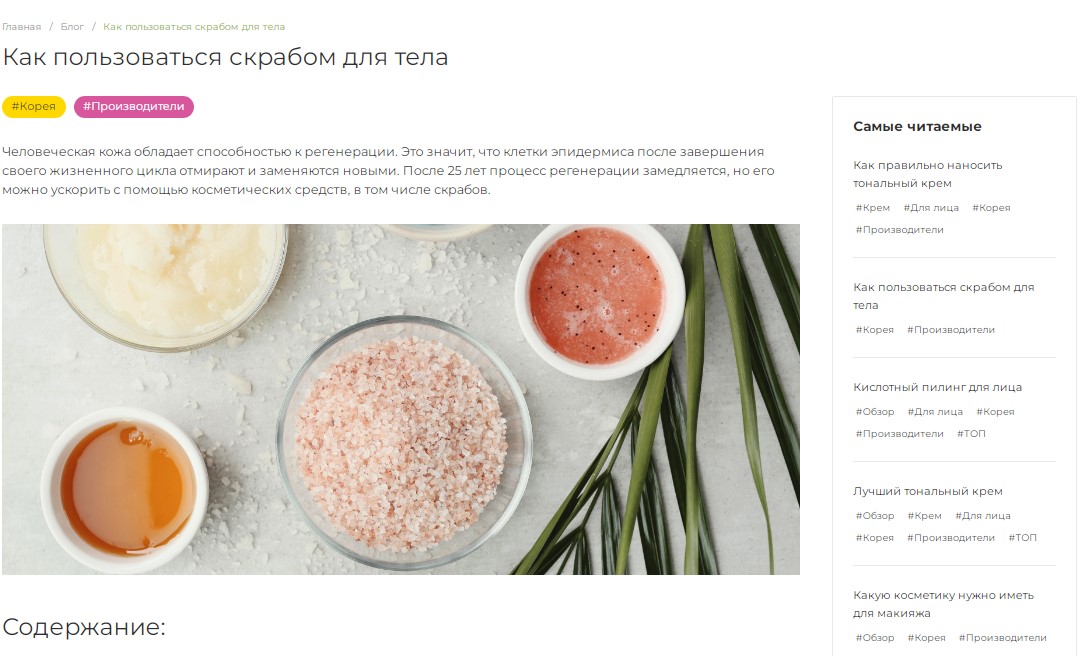Viewport: 1085px width, 656px height.
Task: Open article Какую косметику нужно иметь для макияжа
Action: pos(943,604)
